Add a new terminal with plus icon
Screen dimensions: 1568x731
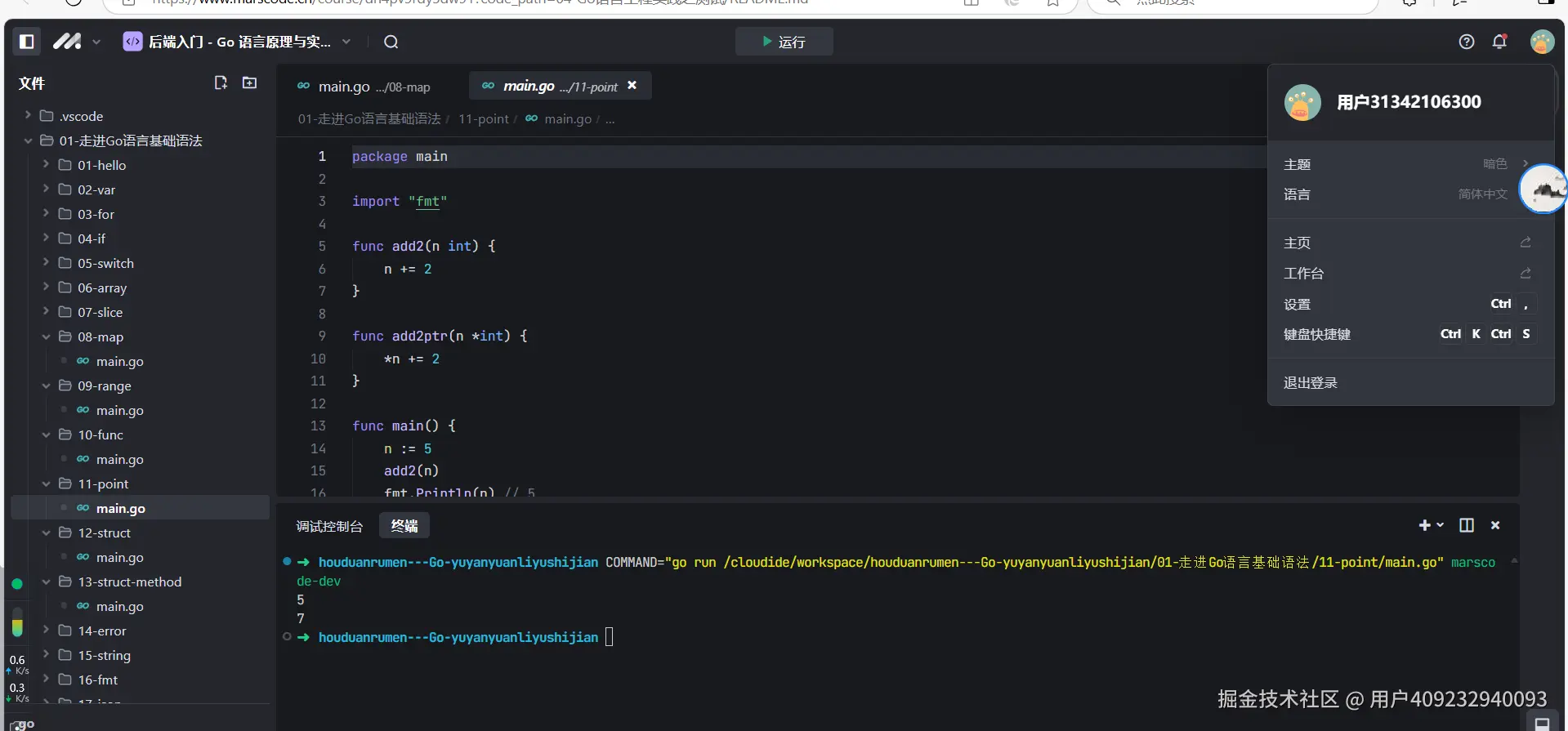coord(1424,525)
